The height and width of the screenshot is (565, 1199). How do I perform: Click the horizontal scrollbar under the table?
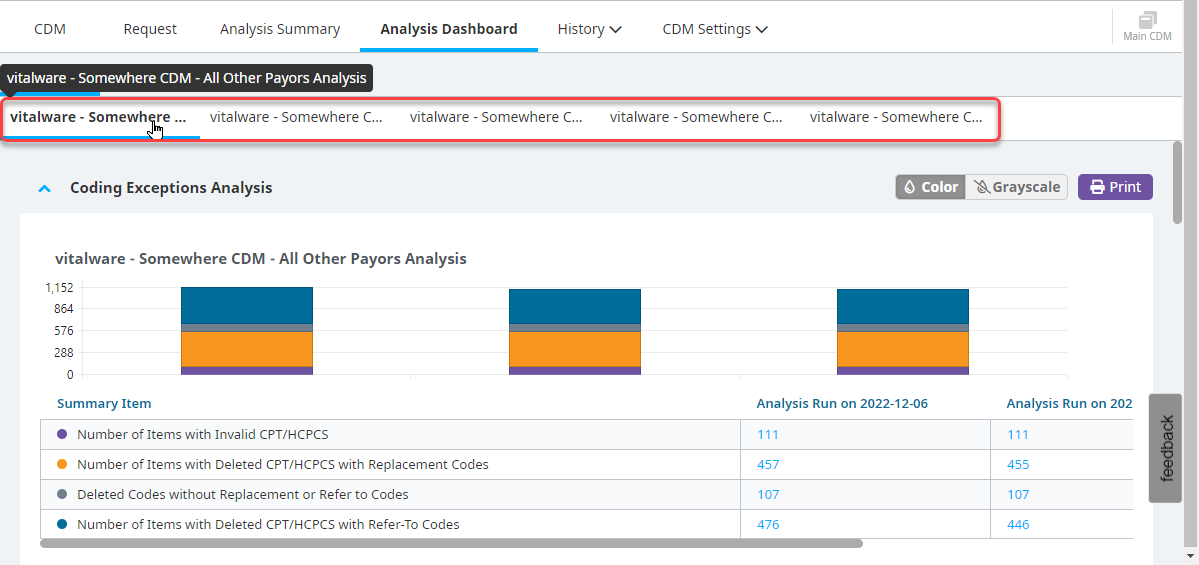pos(450,544)
